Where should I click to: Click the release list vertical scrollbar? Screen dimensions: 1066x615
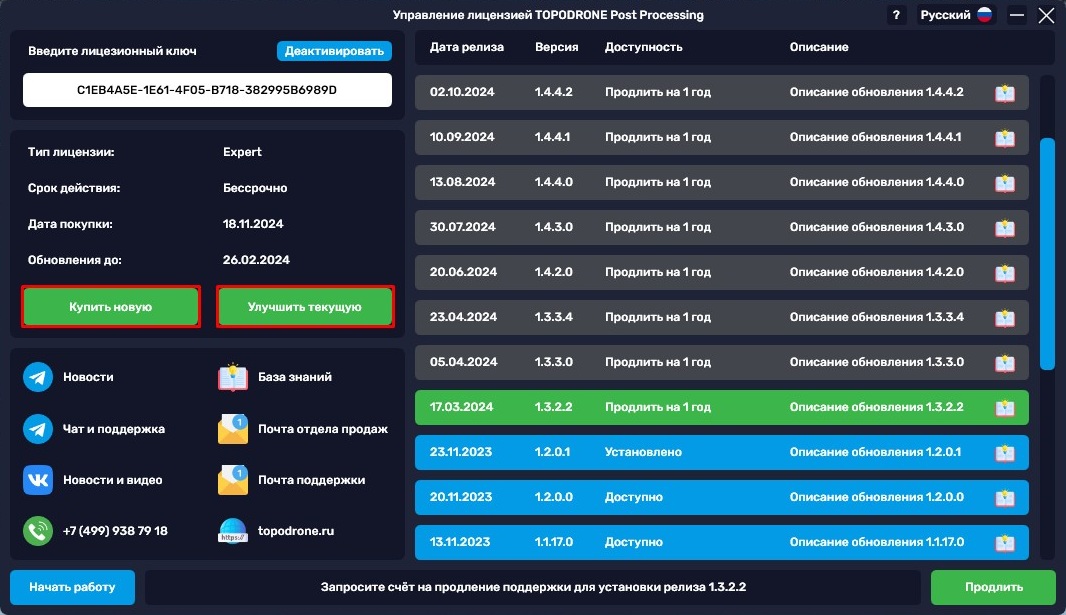click(1048, 254)
